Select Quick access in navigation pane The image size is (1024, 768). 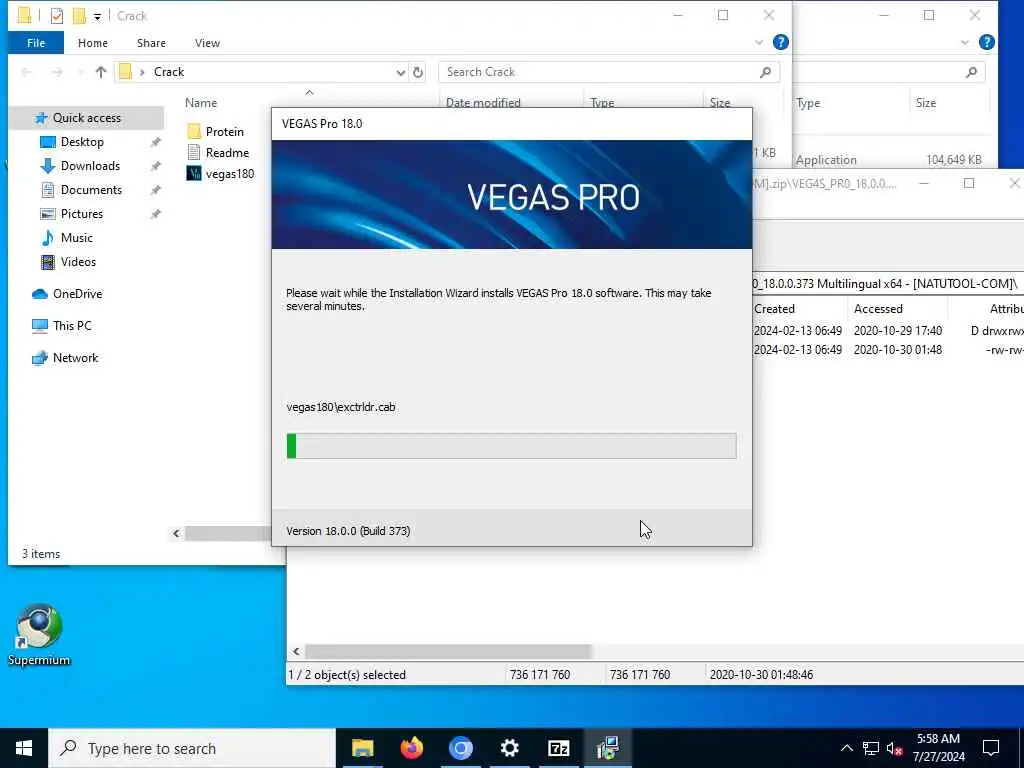87,118
